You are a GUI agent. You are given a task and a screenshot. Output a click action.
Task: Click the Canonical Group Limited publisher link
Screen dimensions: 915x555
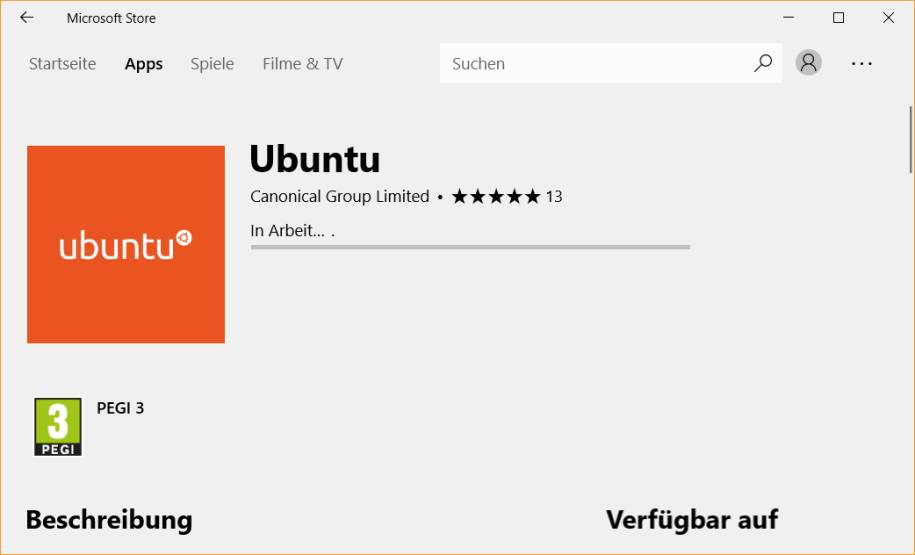[340, 197]
